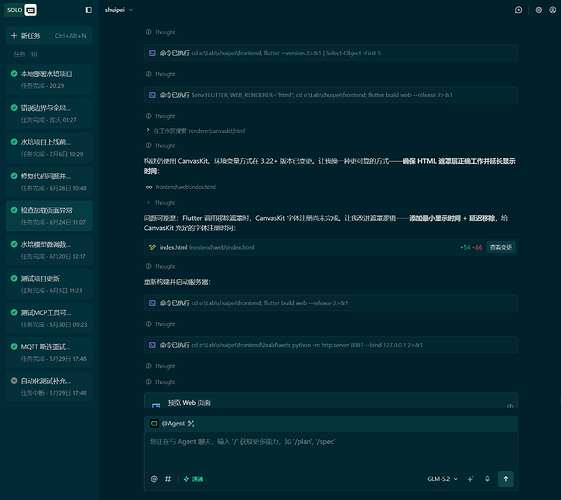Toggle the @Agent mode selector
Screen dimensions: 561x500
[172, 423]
